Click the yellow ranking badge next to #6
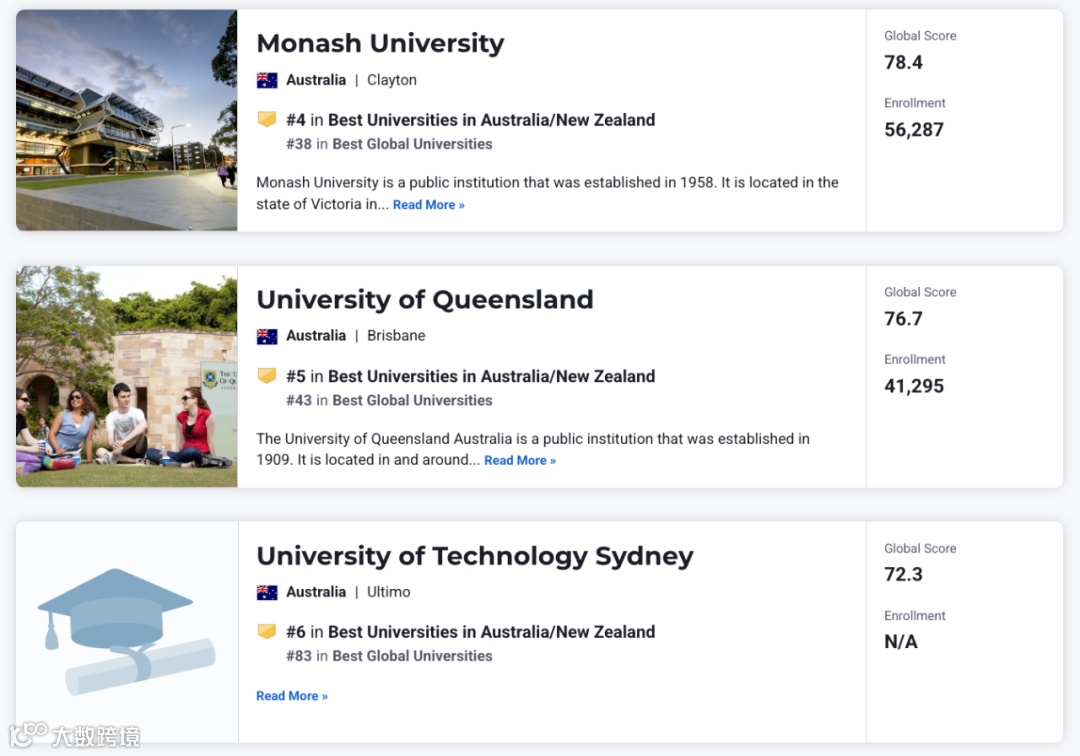 (267, 632)
